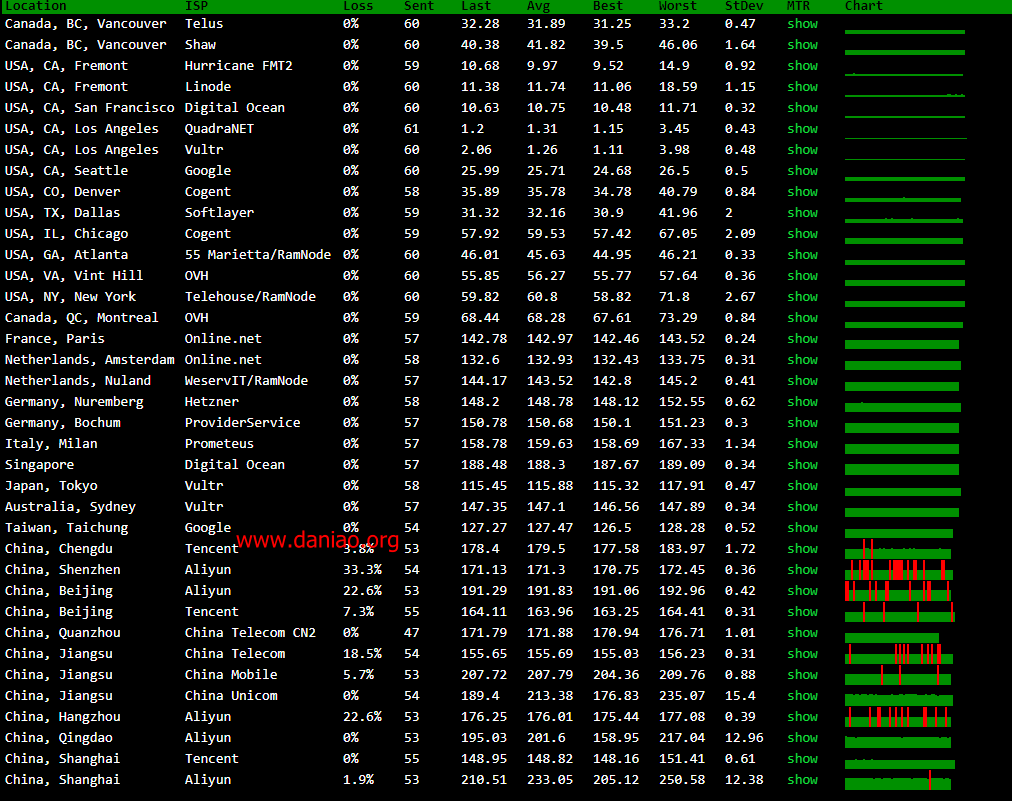Show MTR for Singapore Digital Ocean

(802, 465)
